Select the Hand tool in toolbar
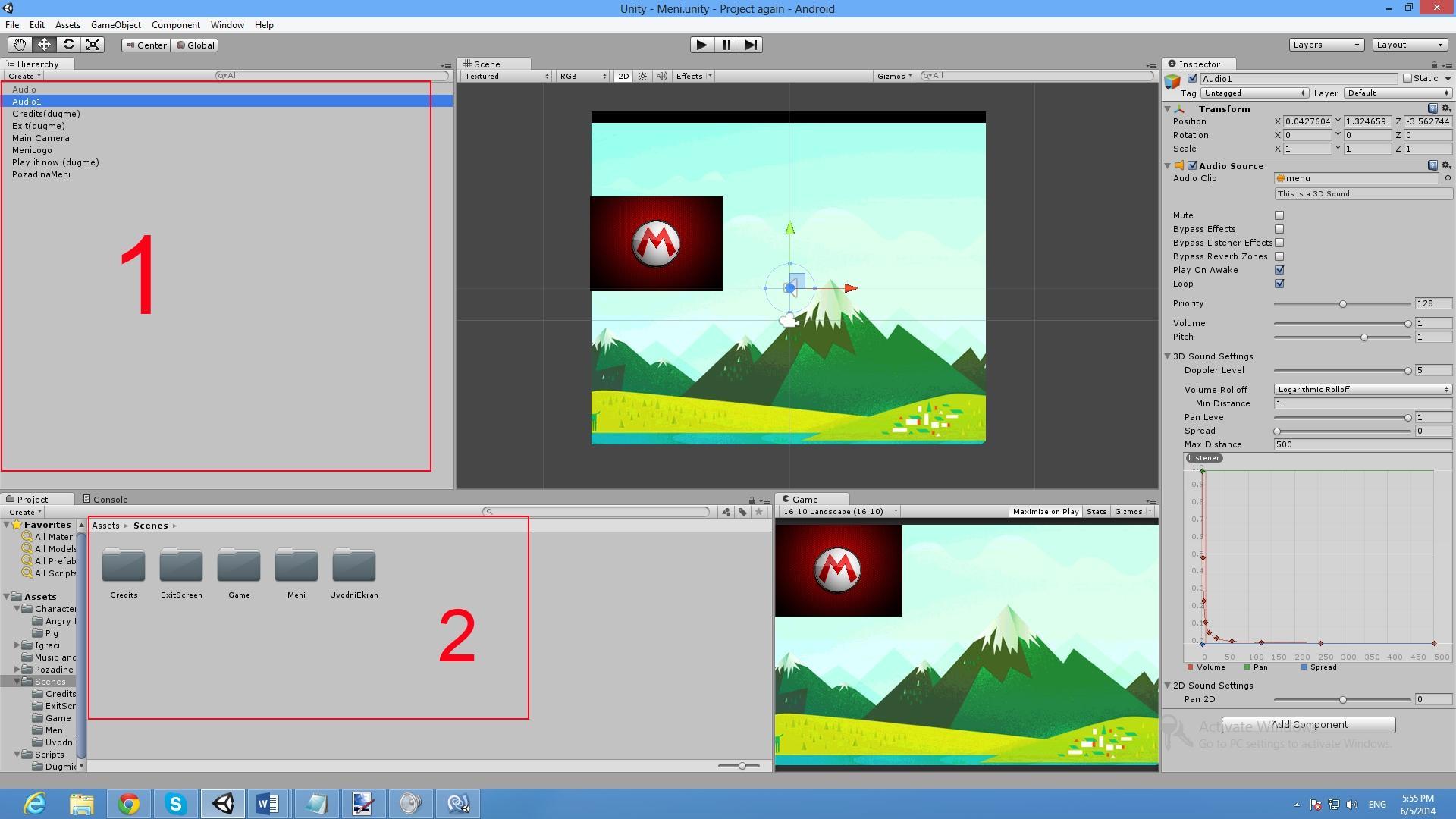This screenshot has height=819, width=1456. coord(20,45)
